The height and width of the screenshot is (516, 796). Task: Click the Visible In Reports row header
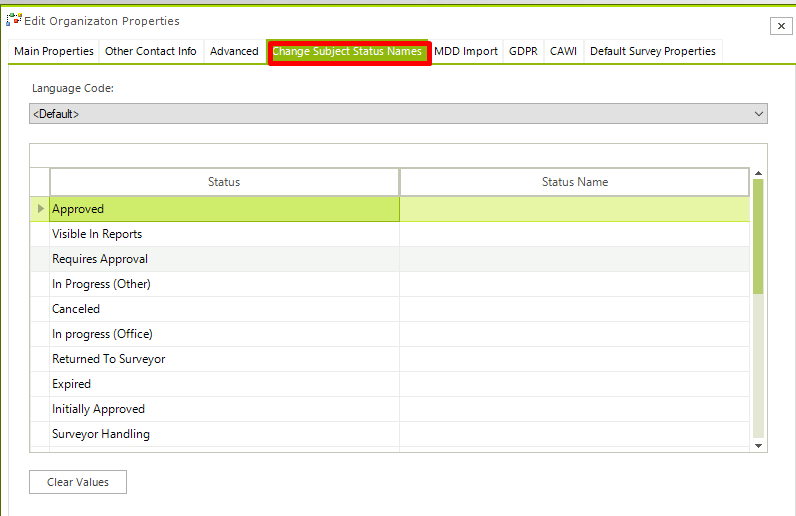(40, 234)
